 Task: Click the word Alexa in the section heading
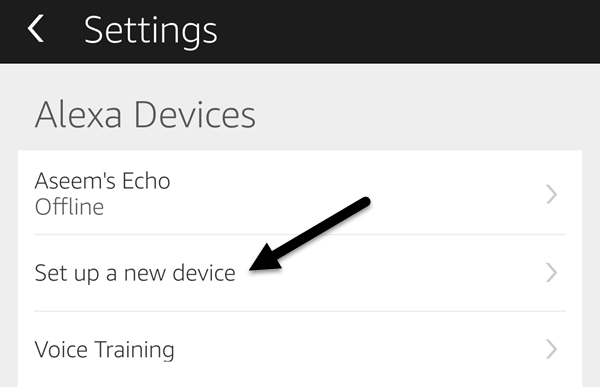click(x=78, y=114)
